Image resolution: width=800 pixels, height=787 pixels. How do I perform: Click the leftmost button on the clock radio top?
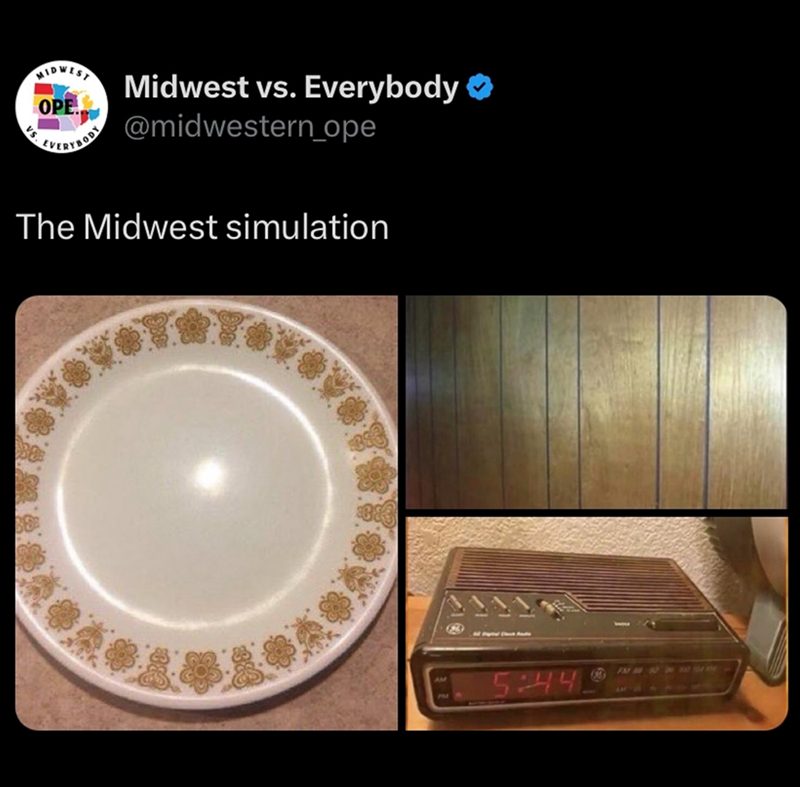(455, 604)
